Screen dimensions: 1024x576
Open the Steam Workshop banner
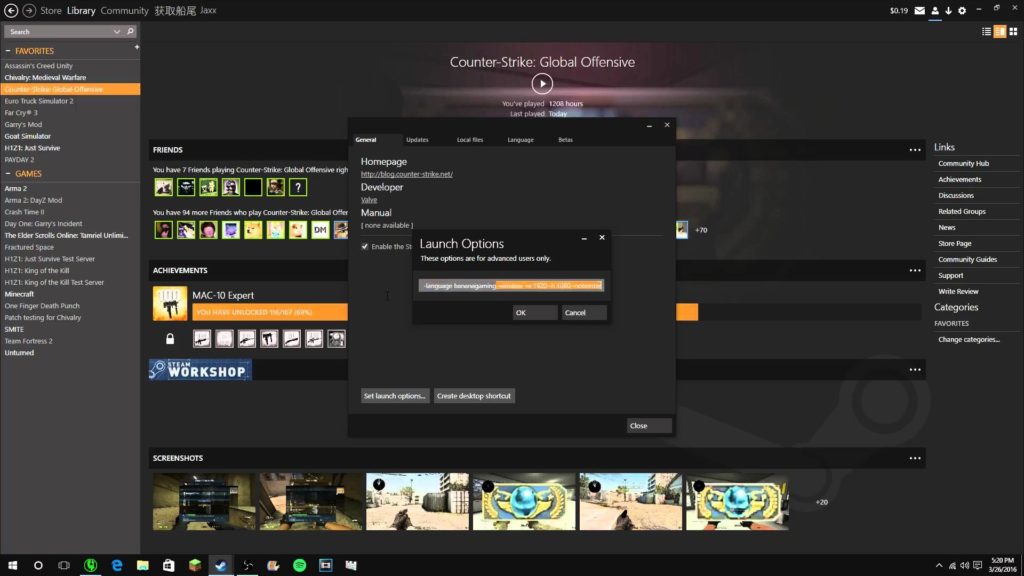point(200,370)
